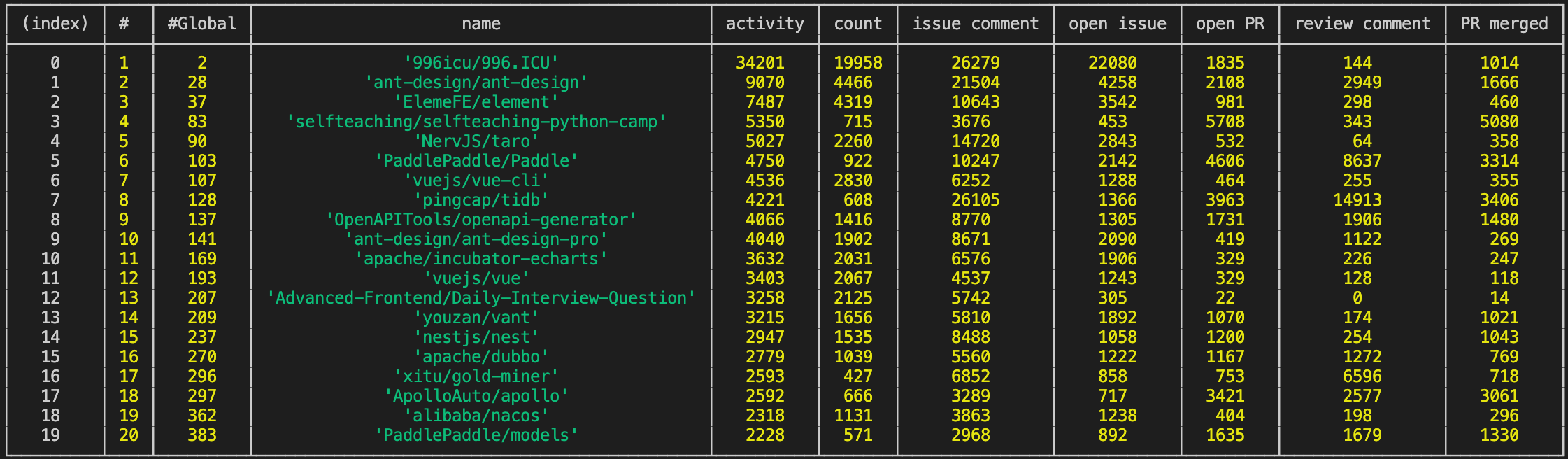This screenshot has width=1568, height=459.
Task: Click open PR value 22 for Daily-Interview-Question
Action: [x=1225, y=298]
